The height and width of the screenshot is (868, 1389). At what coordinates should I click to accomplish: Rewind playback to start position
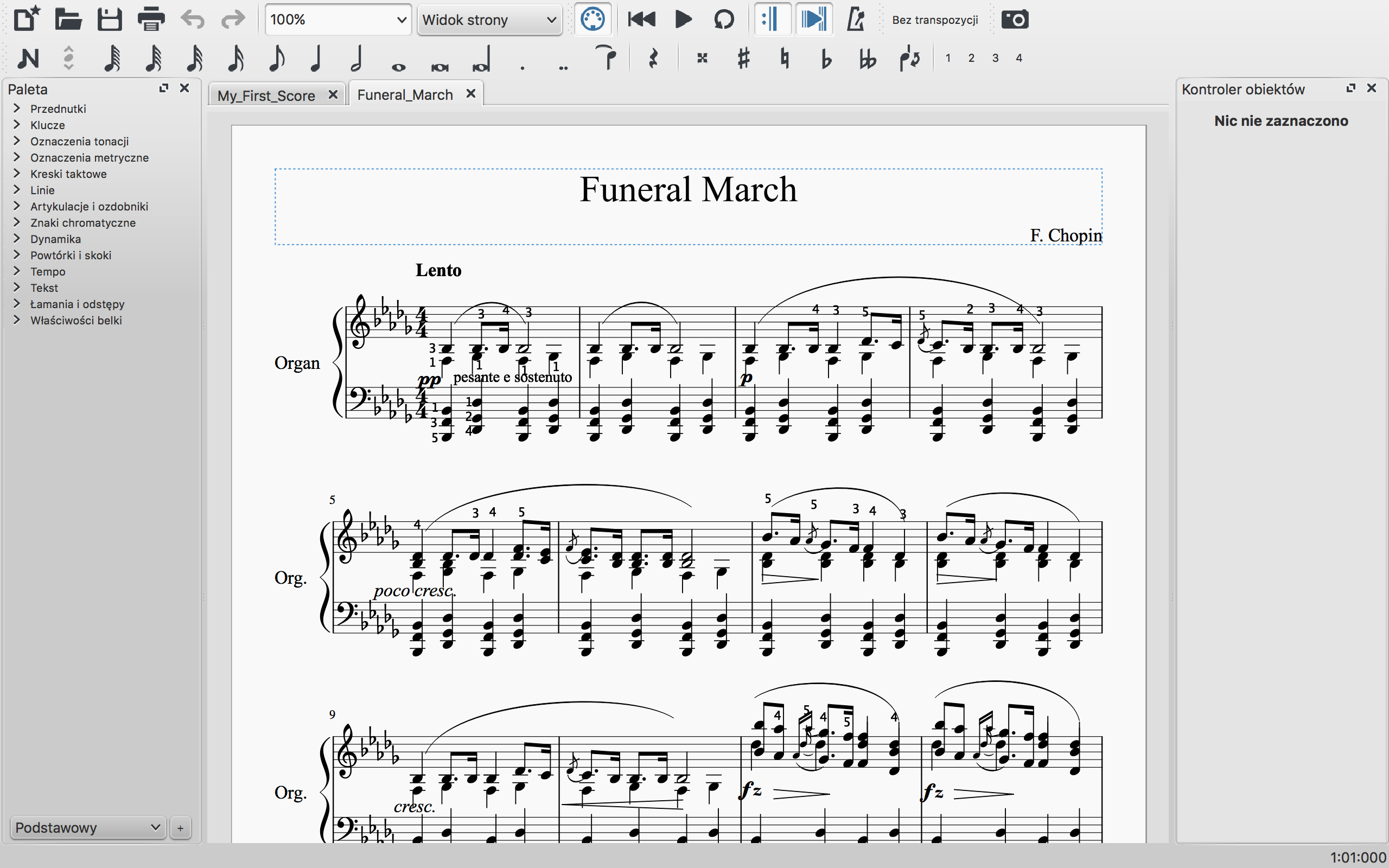(x=641, y=20)
